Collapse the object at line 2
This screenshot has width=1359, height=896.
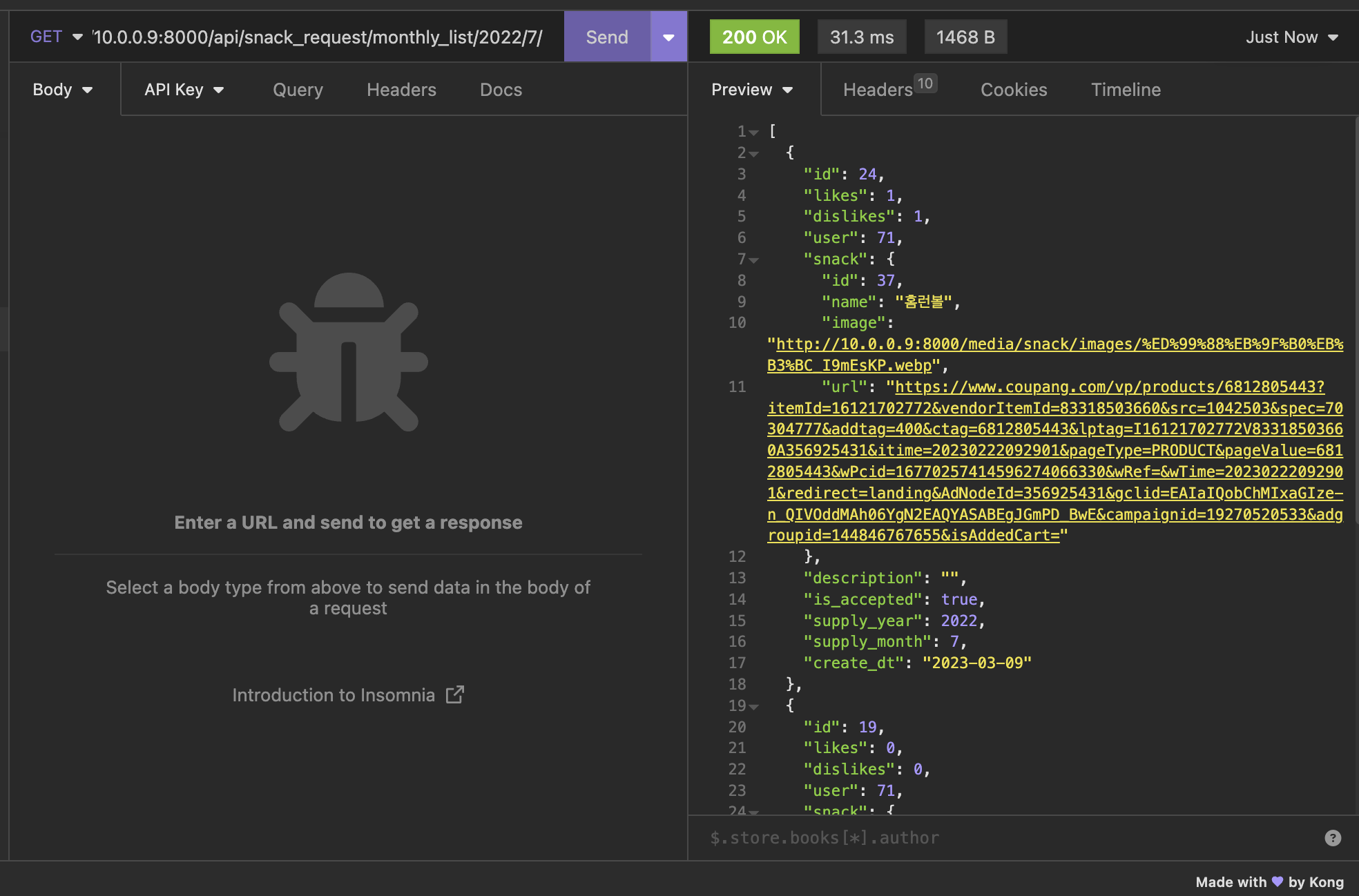pyautogui.click(x=754, y=153)
